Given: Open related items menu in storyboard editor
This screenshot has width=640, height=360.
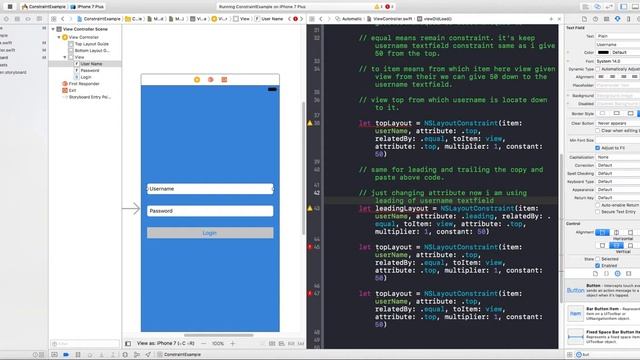Looking at the screenshot, I should [x=53, y=19].
